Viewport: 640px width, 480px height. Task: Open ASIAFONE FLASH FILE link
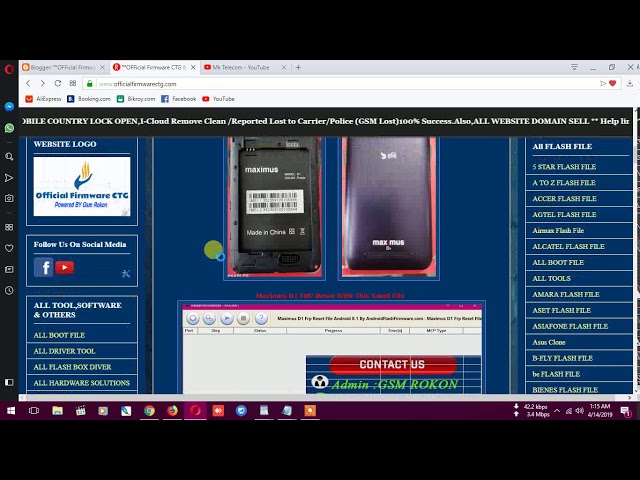click(x=570, y=326)
